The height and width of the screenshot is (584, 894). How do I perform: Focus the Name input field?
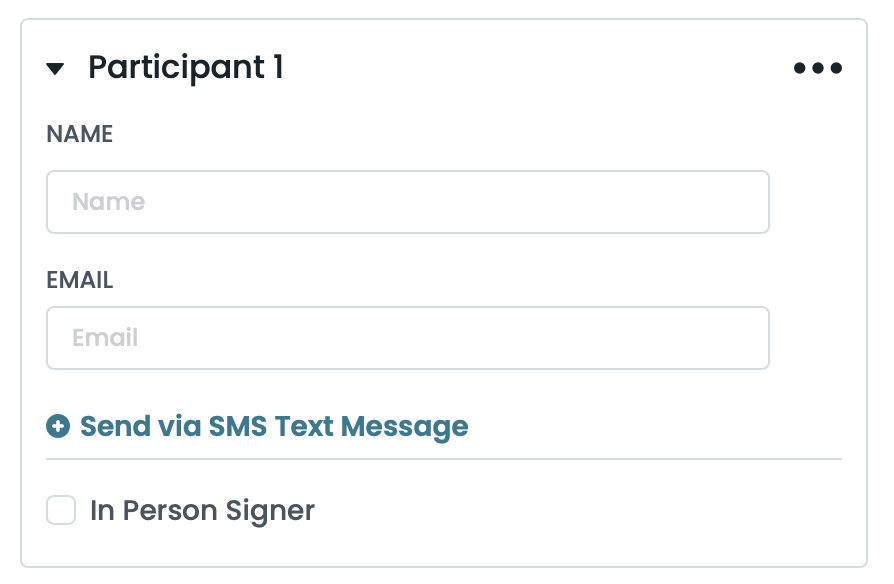[x=408, y=201]
